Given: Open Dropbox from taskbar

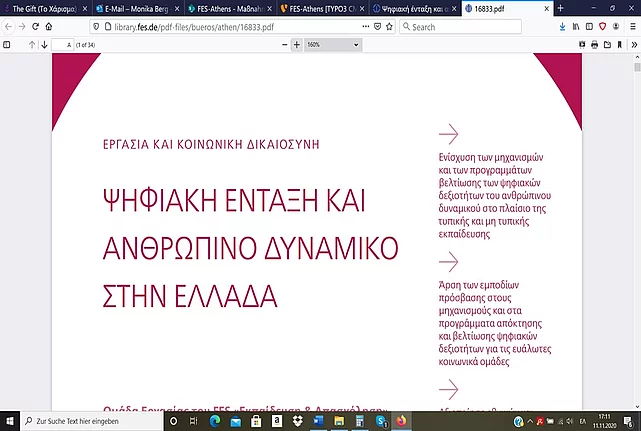Looking at the screenshot, I should (x=298, y=421).
